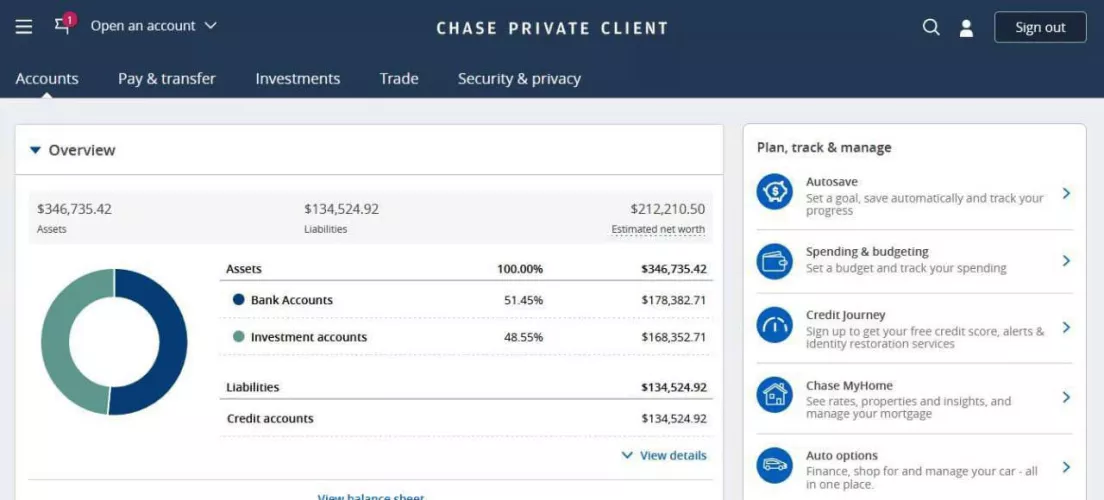
Task: Click the Sign out button
Action: (x=1040, y=27)
